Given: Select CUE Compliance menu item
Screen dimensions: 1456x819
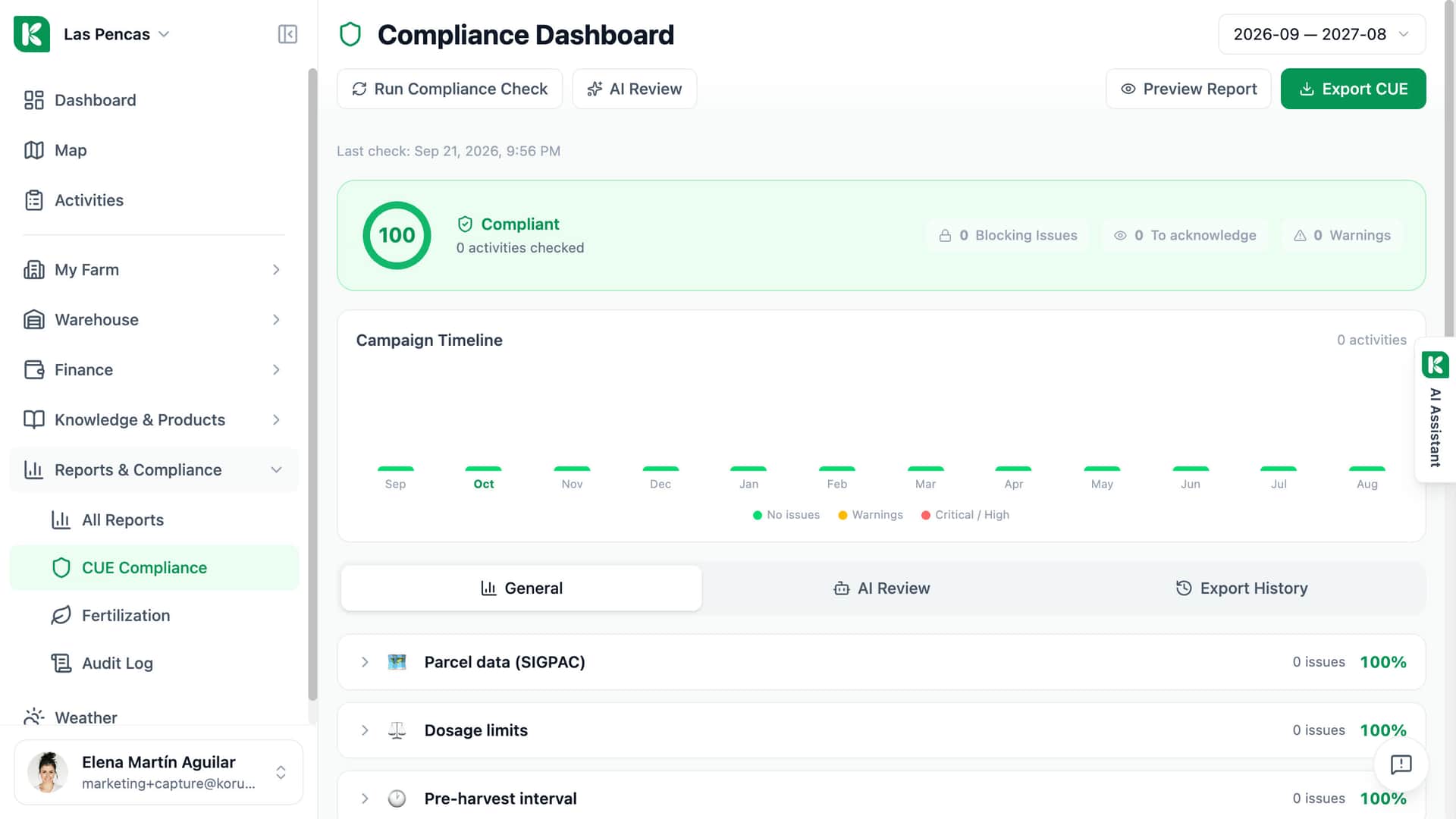Looking at the screenshot, I should pyautogui.click(x=153, y=567).
